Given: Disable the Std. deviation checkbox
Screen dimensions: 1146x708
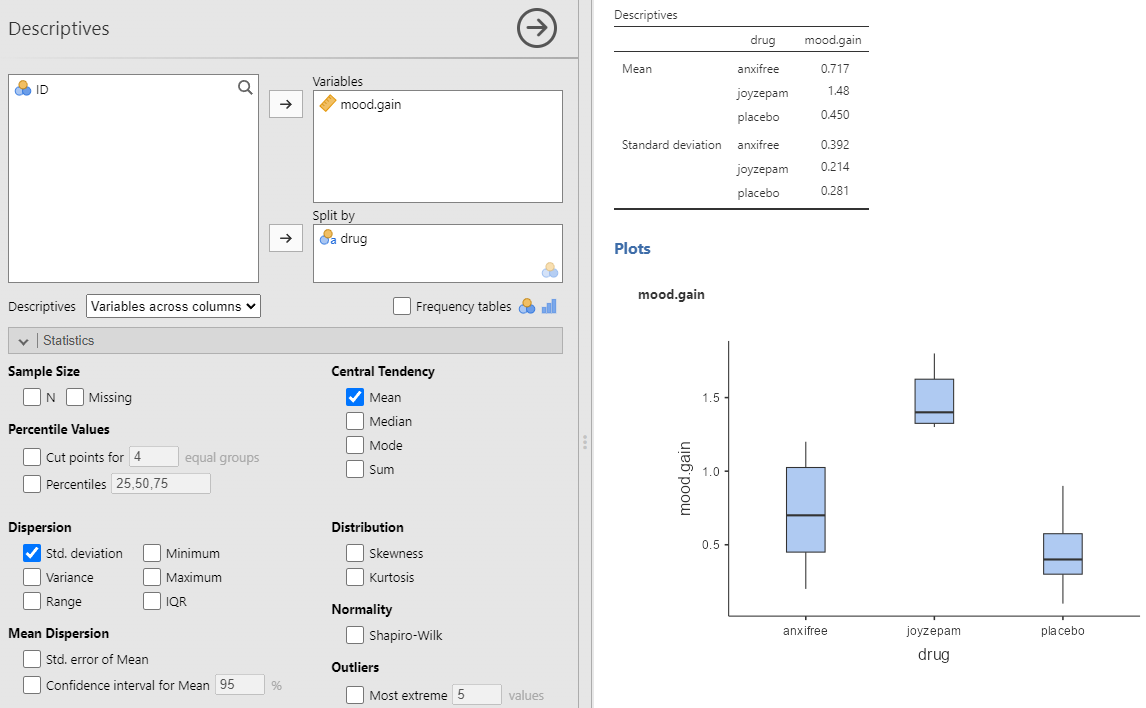Looking at the screenshot, I should 32,553.
